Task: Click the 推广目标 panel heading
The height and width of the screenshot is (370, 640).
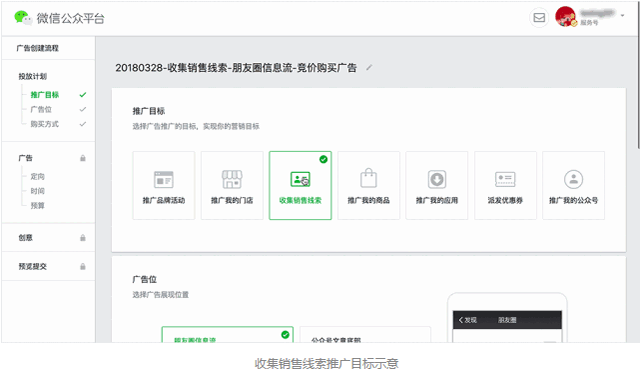Action: 149,111
